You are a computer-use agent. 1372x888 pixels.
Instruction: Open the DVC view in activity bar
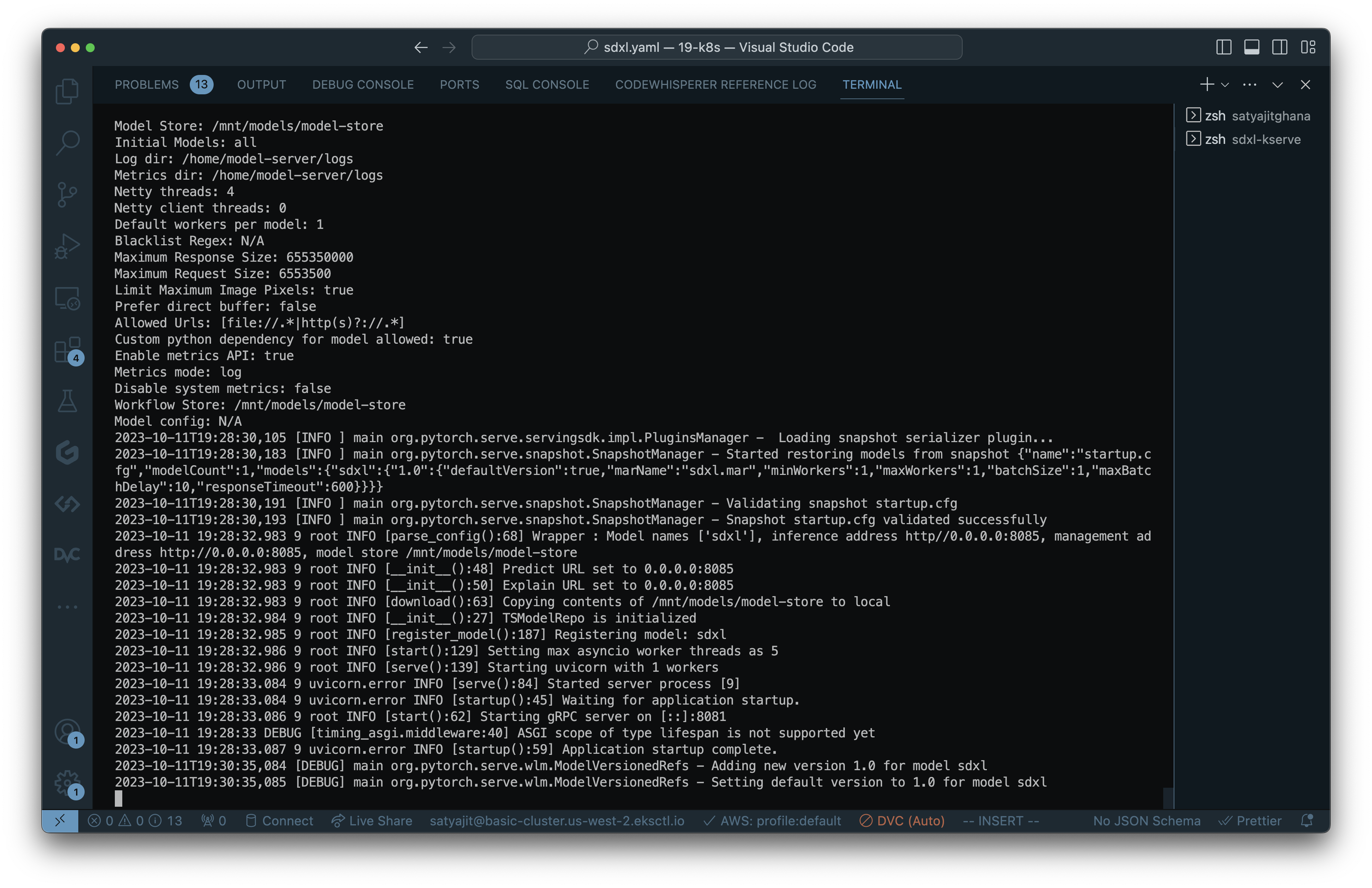coord(67,555)
